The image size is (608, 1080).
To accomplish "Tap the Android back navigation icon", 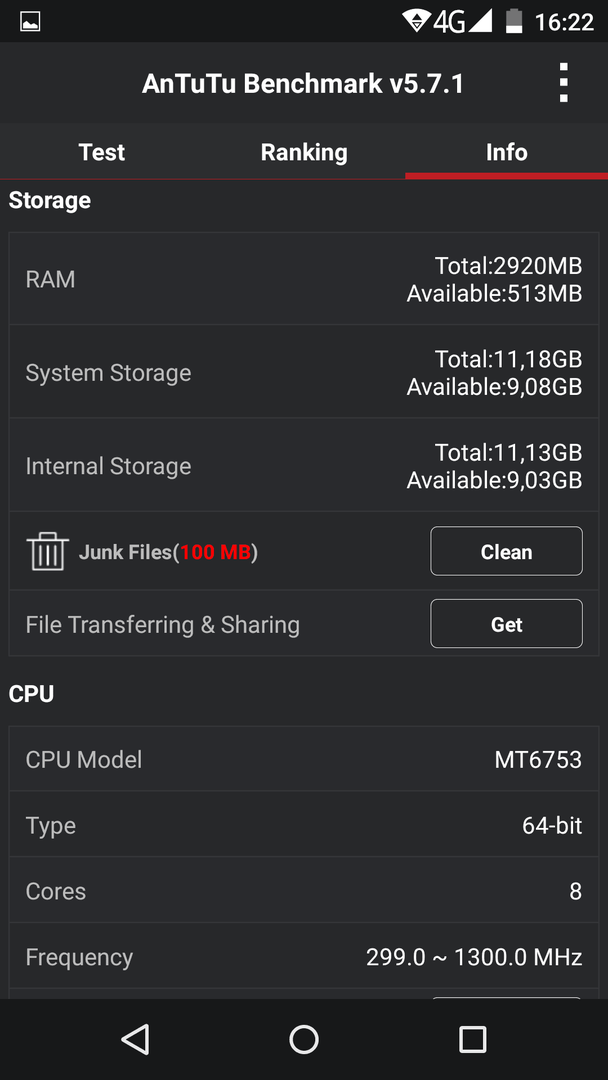I will pyautogui.click(x=135, y=1039).
